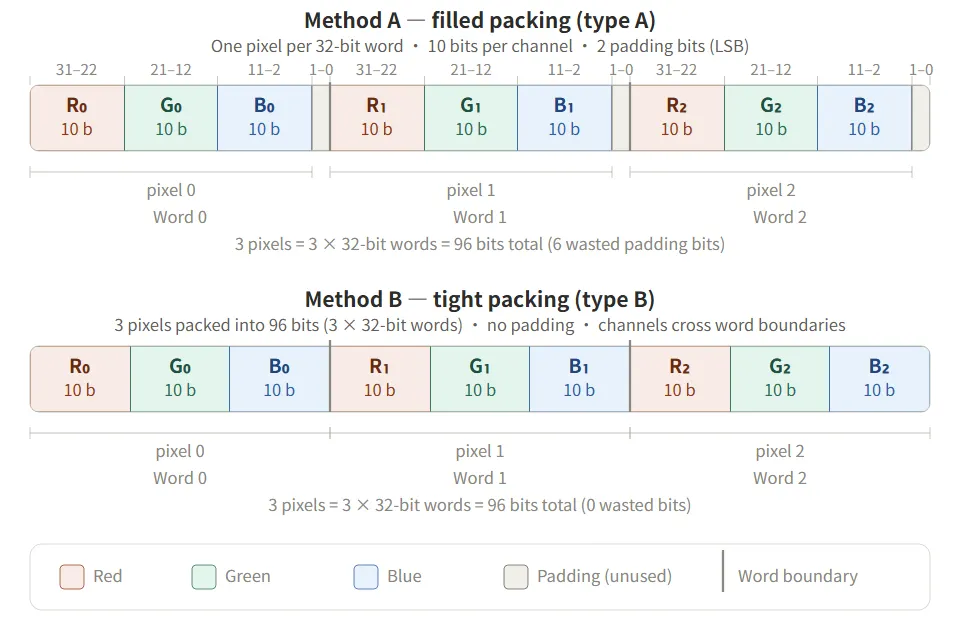954x629 pixels.
Task: Click the B0 block in Method B
Action: click(279, 378)
